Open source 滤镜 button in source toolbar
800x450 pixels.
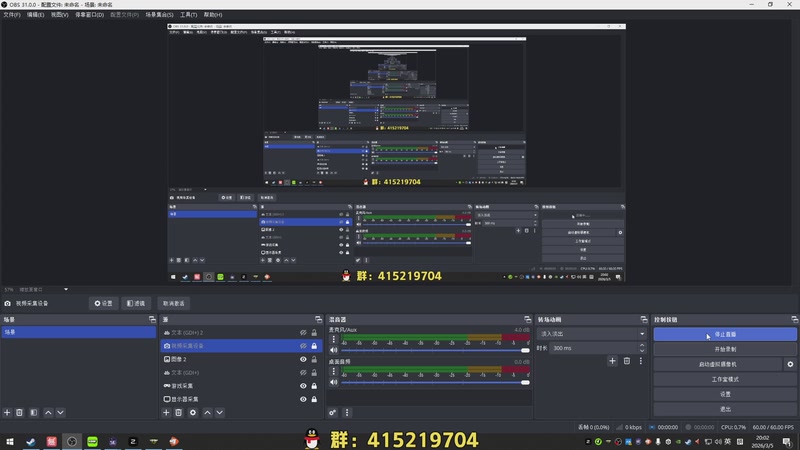(136, 303)
